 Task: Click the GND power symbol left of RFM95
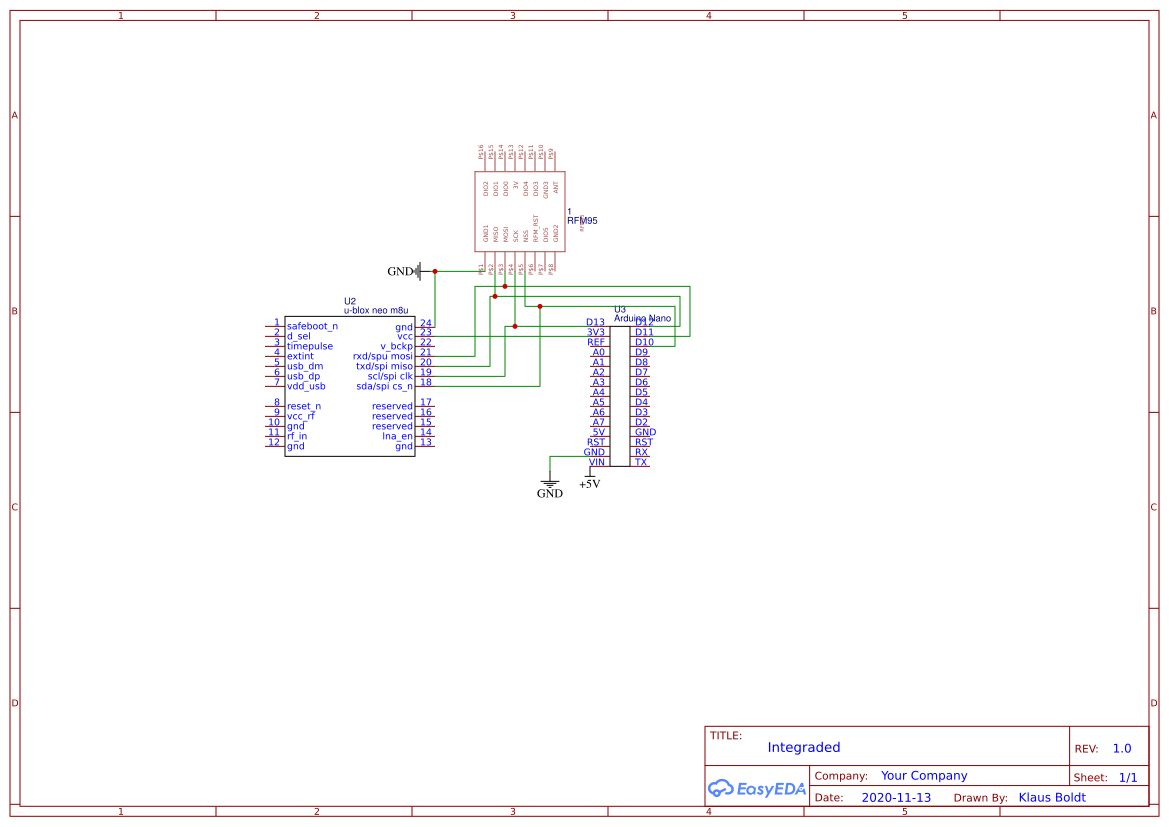(418, 270)
